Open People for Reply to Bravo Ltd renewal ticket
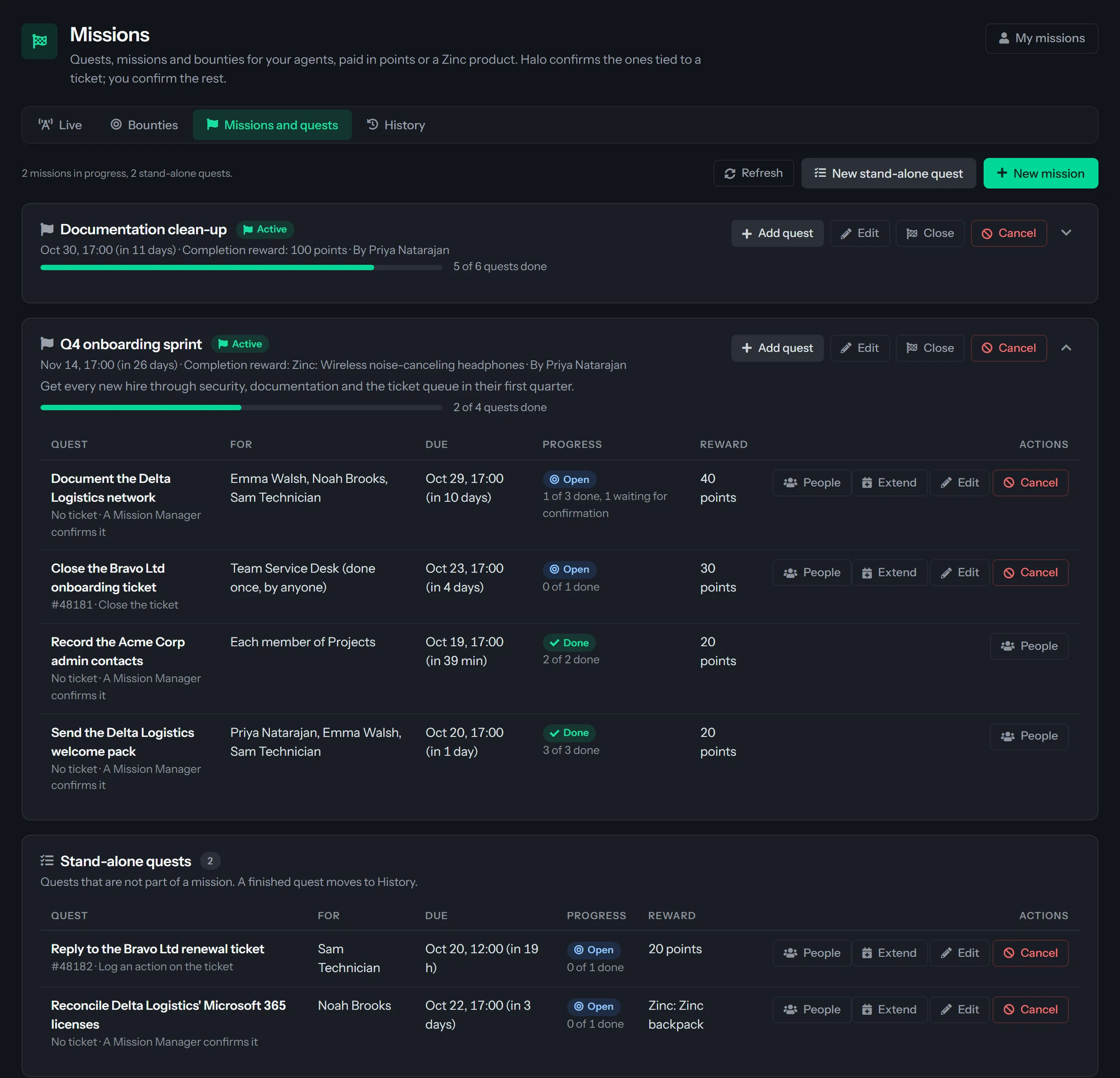The width and height of the screenshot is (1120, 1078). 812,953
